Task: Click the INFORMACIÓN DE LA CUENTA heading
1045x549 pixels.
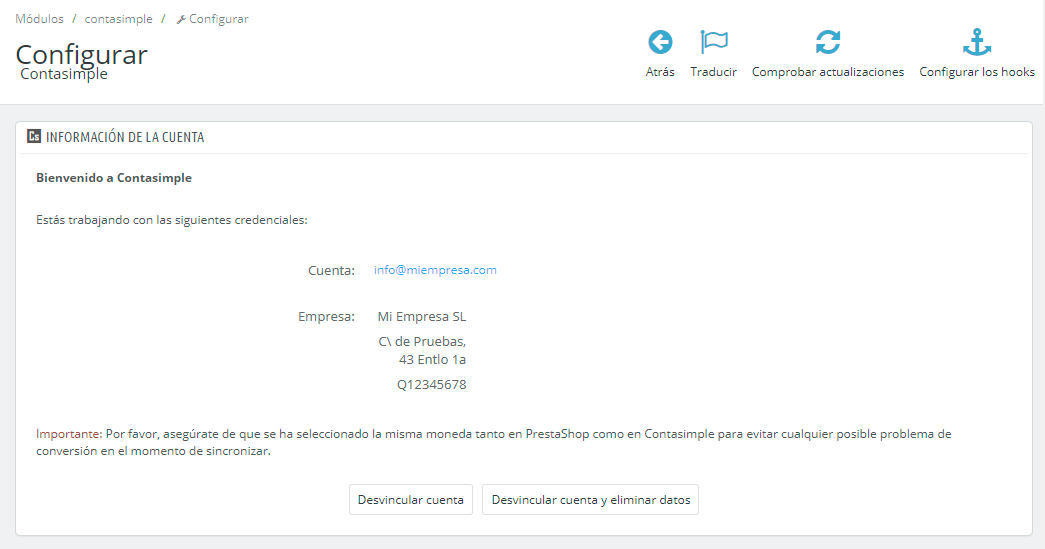Action: [125, 137]
